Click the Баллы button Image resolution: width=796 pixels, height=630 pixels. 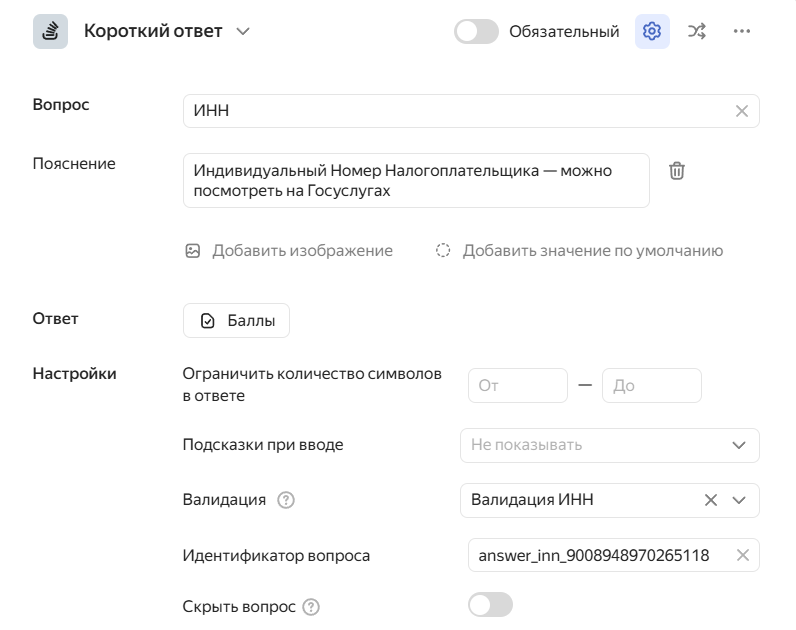point(236,320)
